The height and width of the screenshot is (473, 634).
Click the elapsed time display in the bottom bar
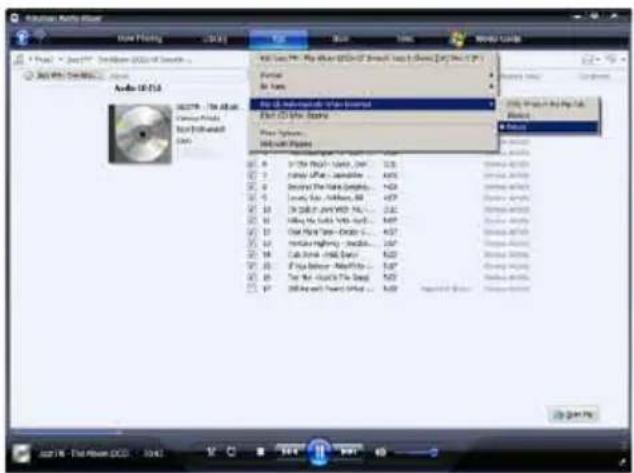tap(154, 453)
